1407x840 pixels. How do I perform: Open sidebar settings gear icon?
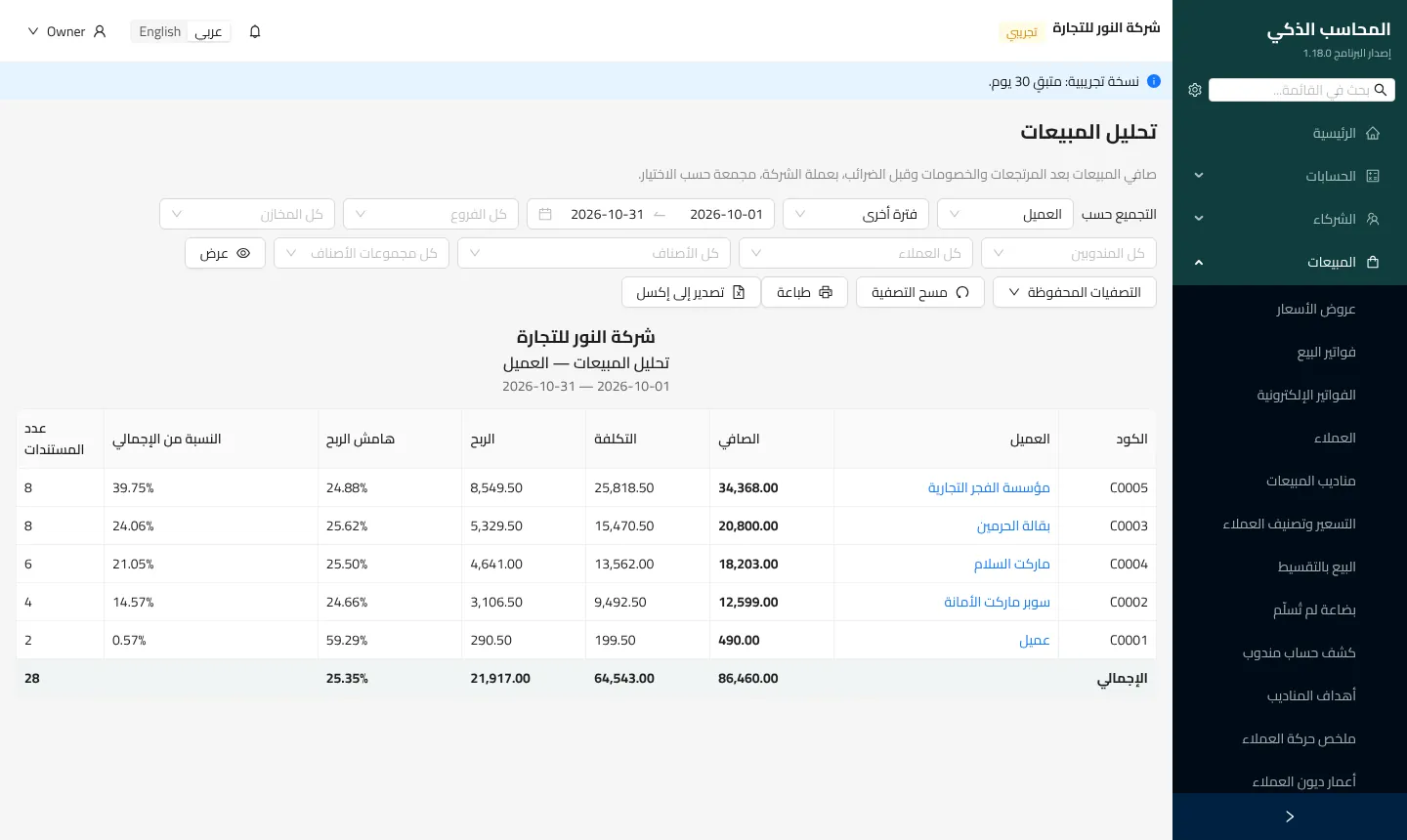tap(1195, 90)
